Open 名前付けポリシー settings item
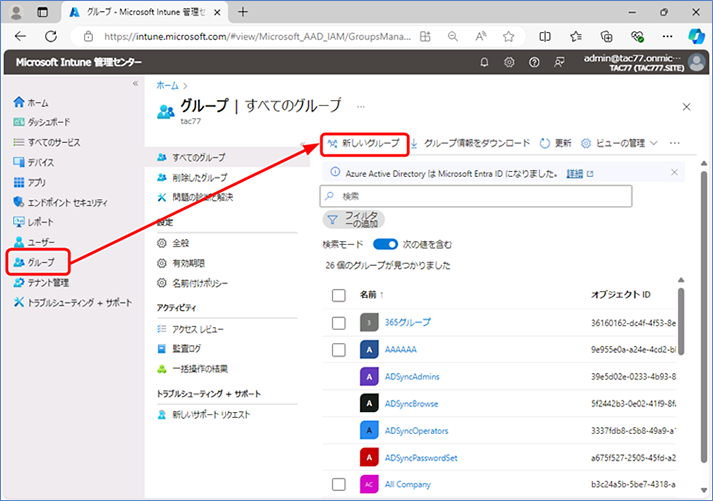Screen dimensions: 713x501 coord(192,283)
